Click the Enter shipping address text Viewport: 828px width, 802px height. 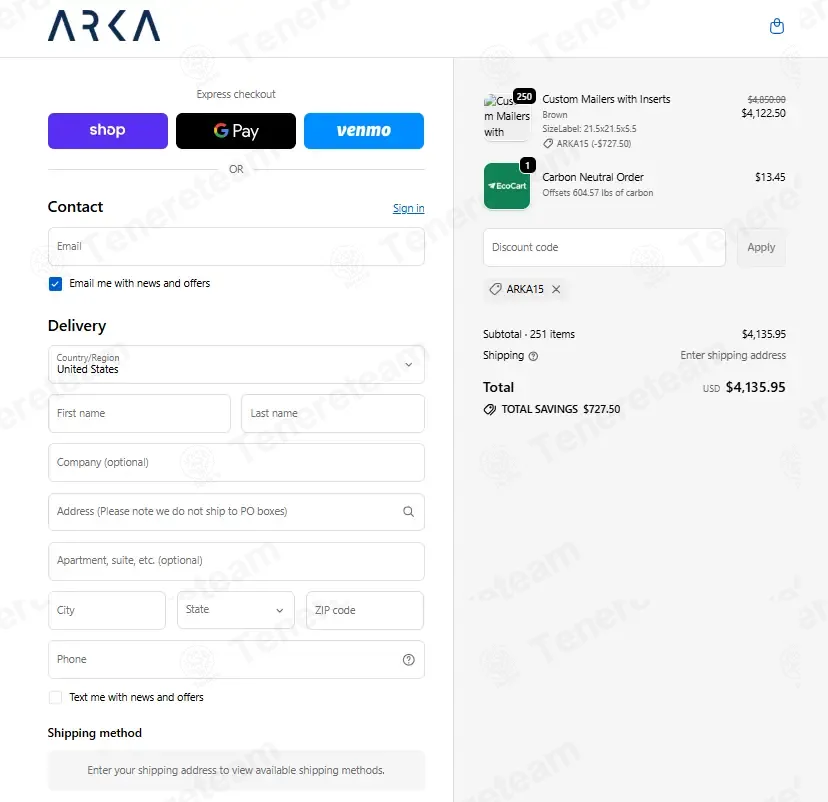pyautogui.click(x=732, y=355)
